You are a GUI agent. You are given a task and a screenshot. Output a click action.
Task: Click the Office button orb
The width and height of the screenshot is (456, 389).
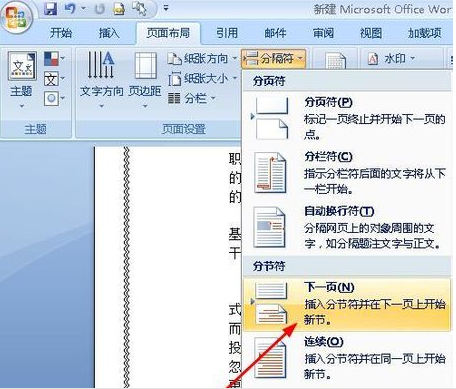[17, 17]
